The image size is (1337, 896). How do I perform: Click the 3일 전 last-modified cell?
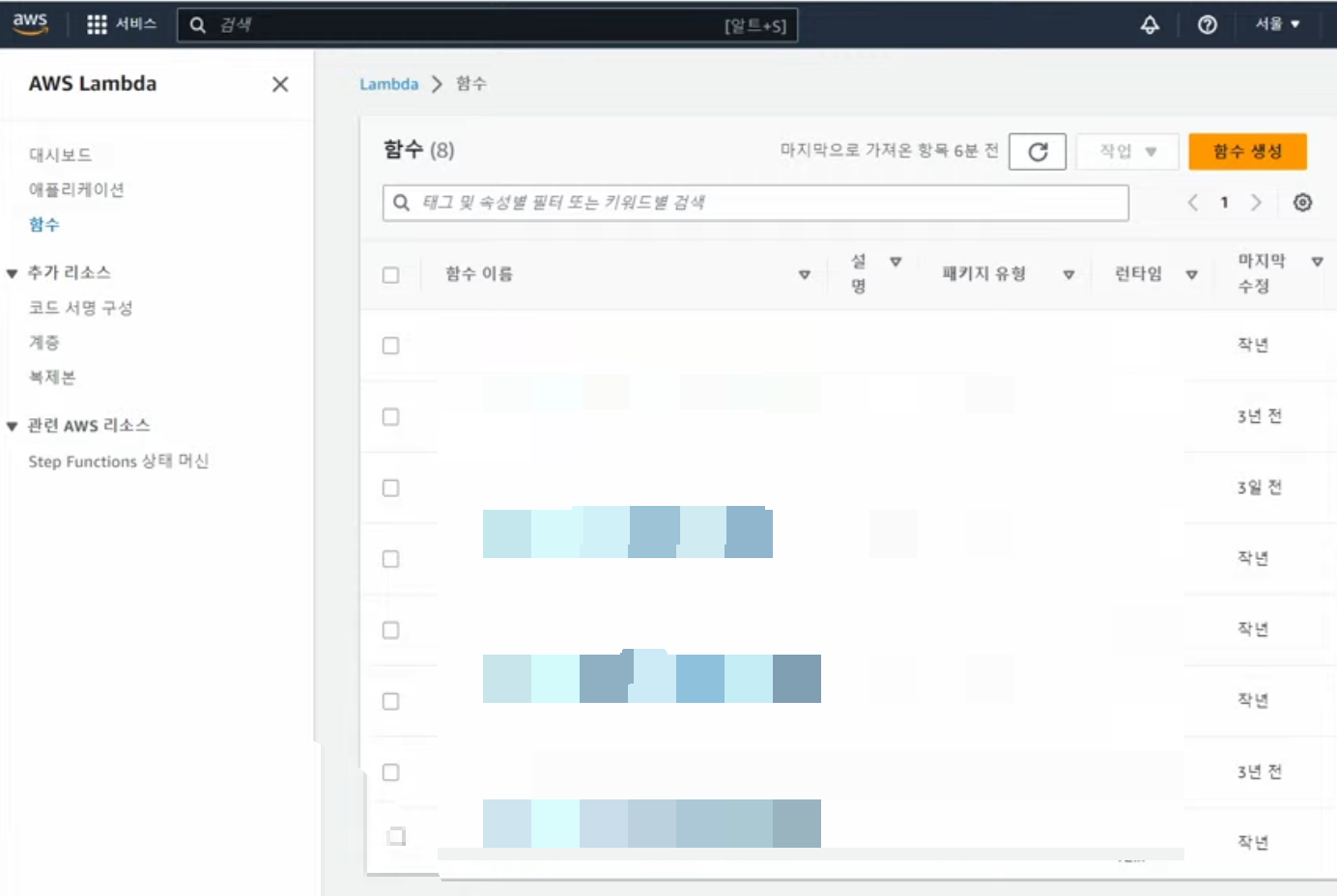(x=1260, y=488)
